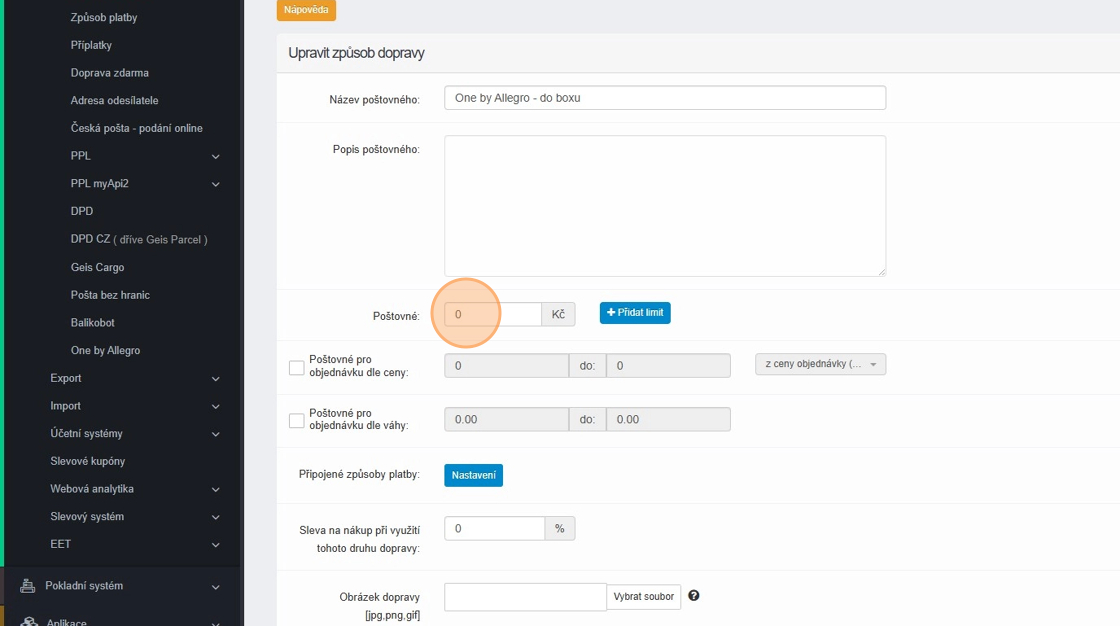Image resolution: width=1120 pixels, height=626 pixels.
Task: Enable Poštovné pro objednávku dle ceny checkbox
Action: click(296, 367)
